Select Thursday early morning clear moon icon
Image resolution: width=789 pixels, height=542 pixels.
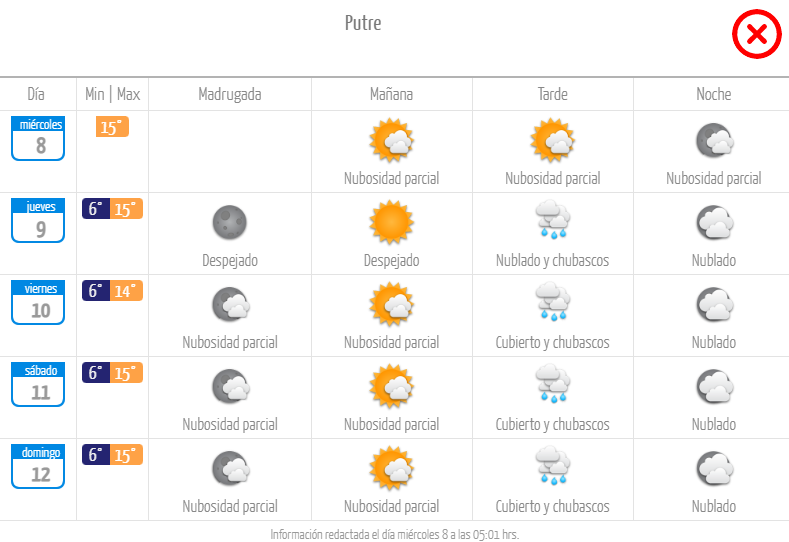coord(230,222)
